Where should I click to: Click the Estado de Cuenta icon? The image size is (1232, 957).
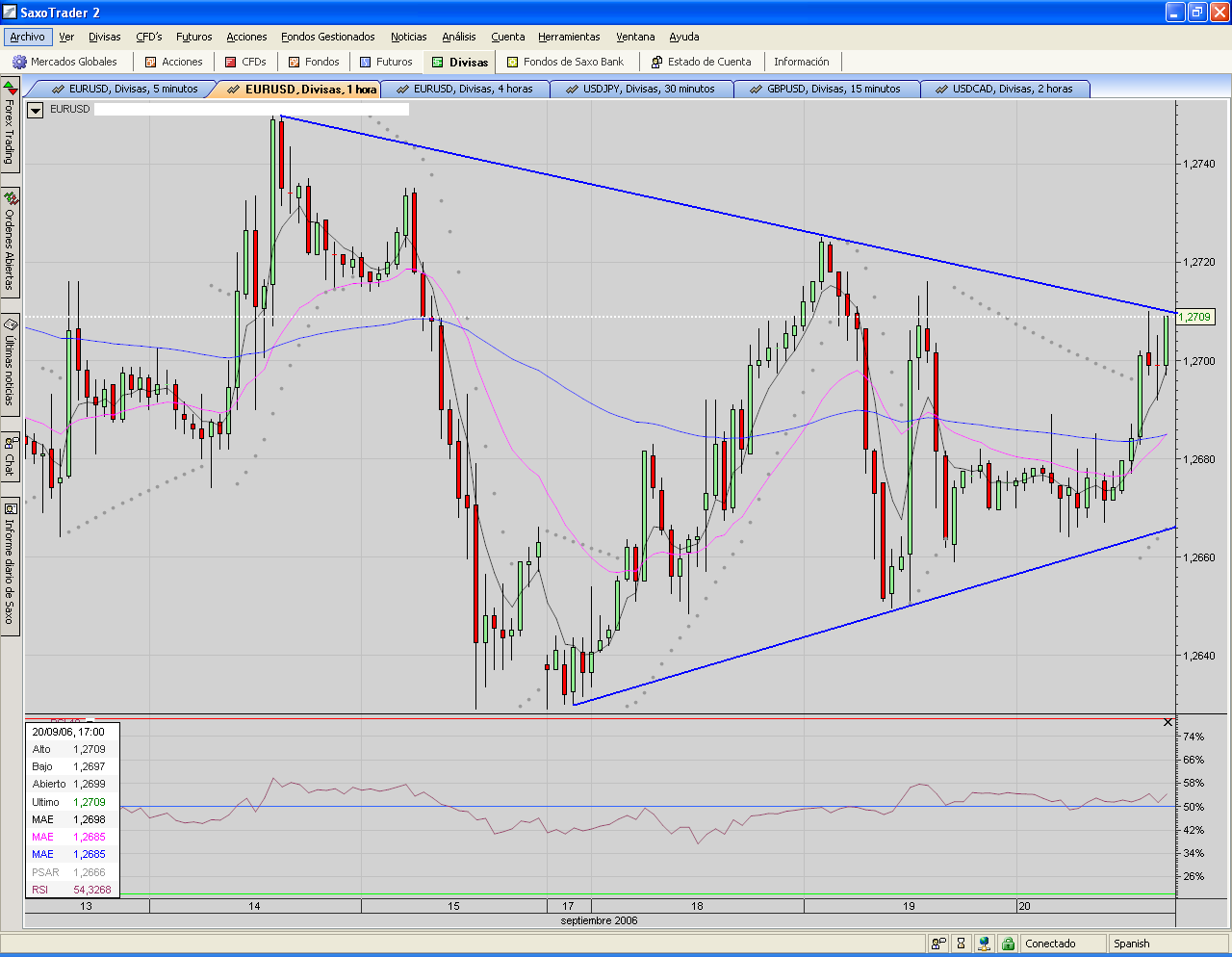pos(656,62)
